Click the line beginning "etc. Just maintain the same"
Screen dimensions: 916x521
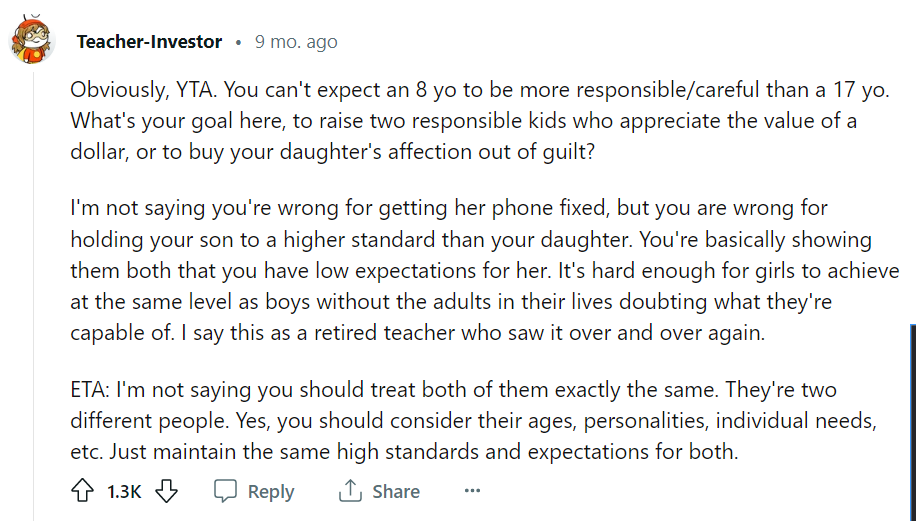404,451
